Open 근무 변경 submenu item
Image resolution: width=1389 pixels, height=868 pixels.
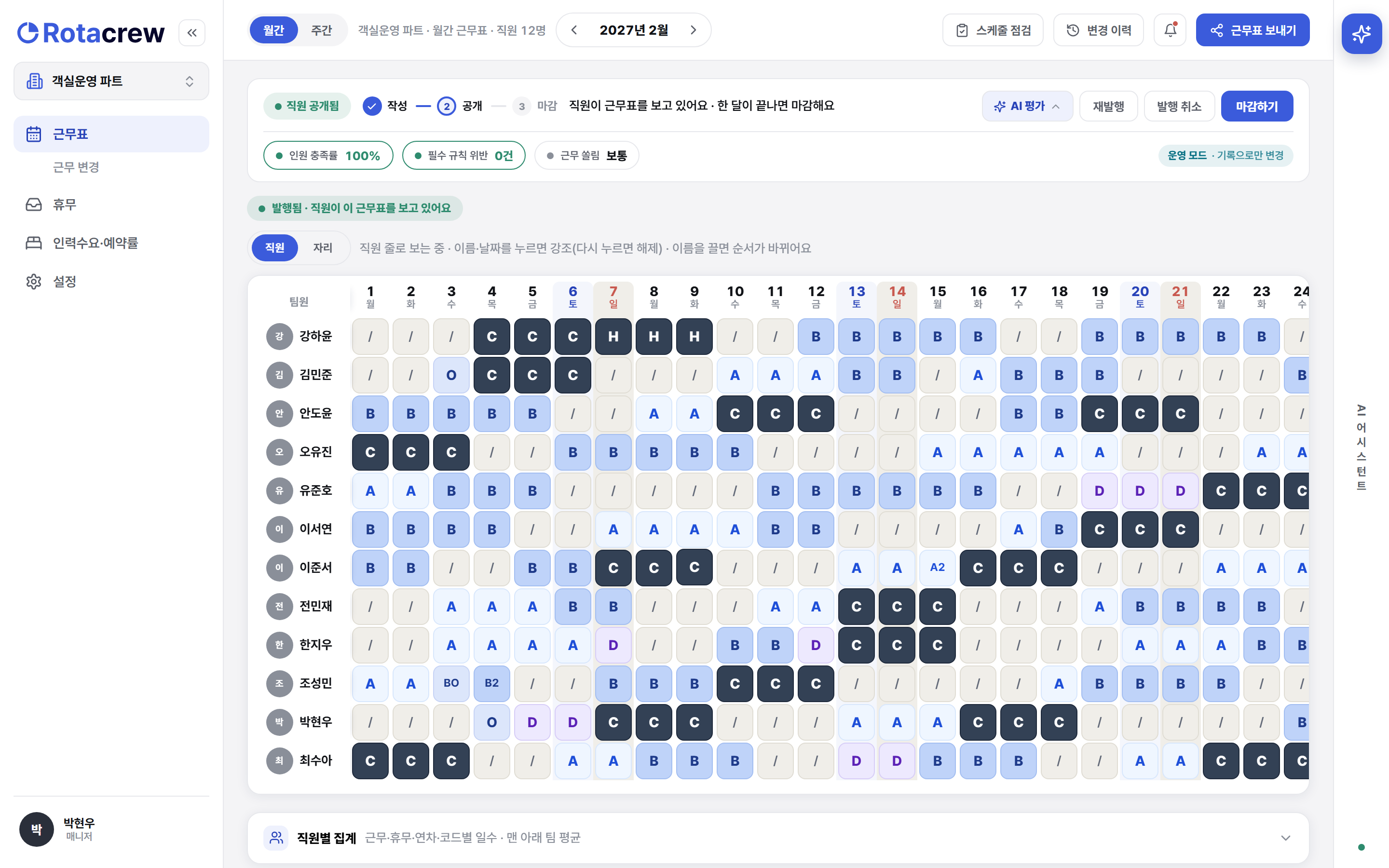coord(76,167)
